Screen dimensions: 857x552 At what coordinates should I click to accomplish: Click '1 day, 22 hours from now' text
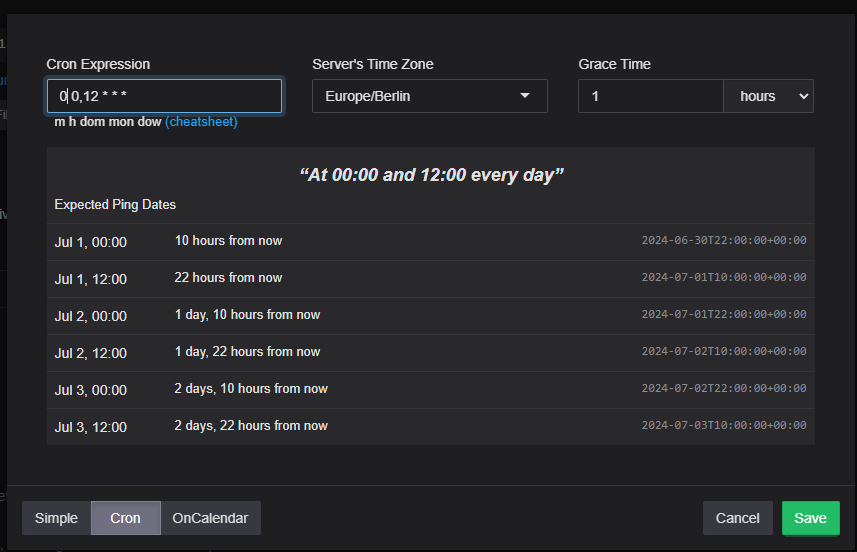click(x=248, y=352)
